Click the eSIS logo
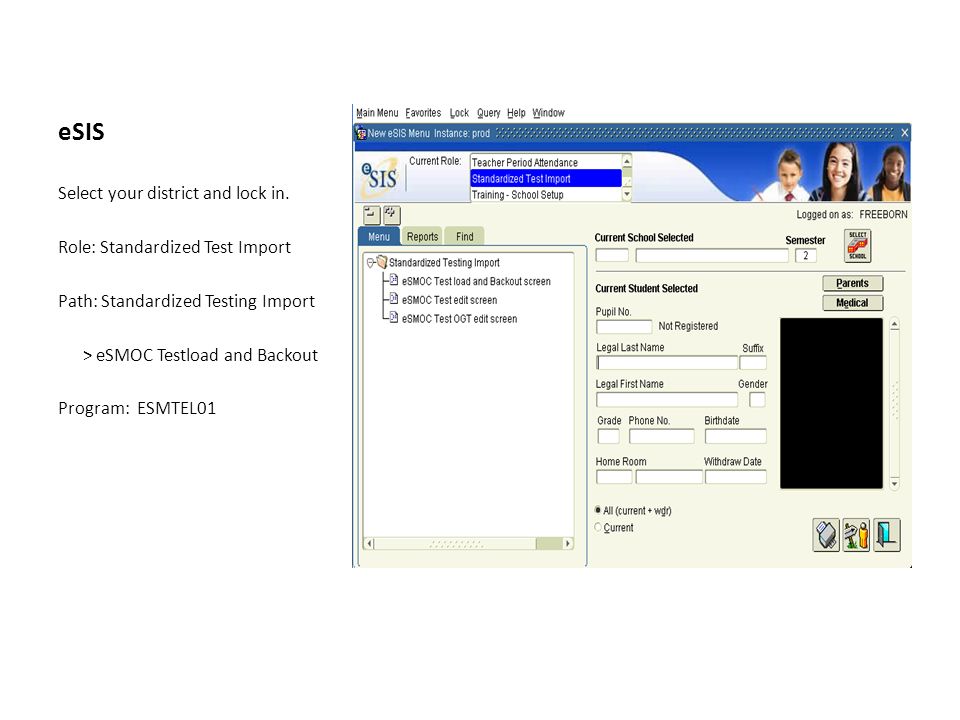 coord(380,177)
